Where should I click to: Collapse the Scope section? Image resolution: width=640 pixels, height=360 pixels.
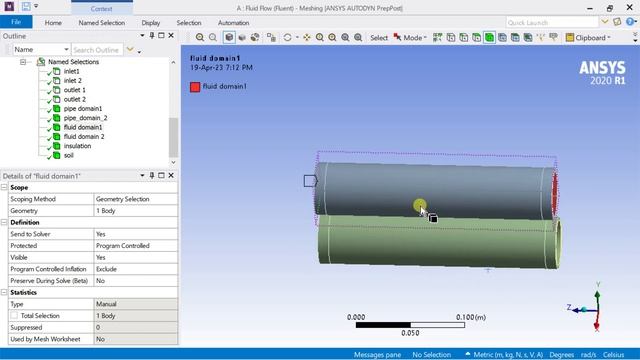(x=4, y=187)
